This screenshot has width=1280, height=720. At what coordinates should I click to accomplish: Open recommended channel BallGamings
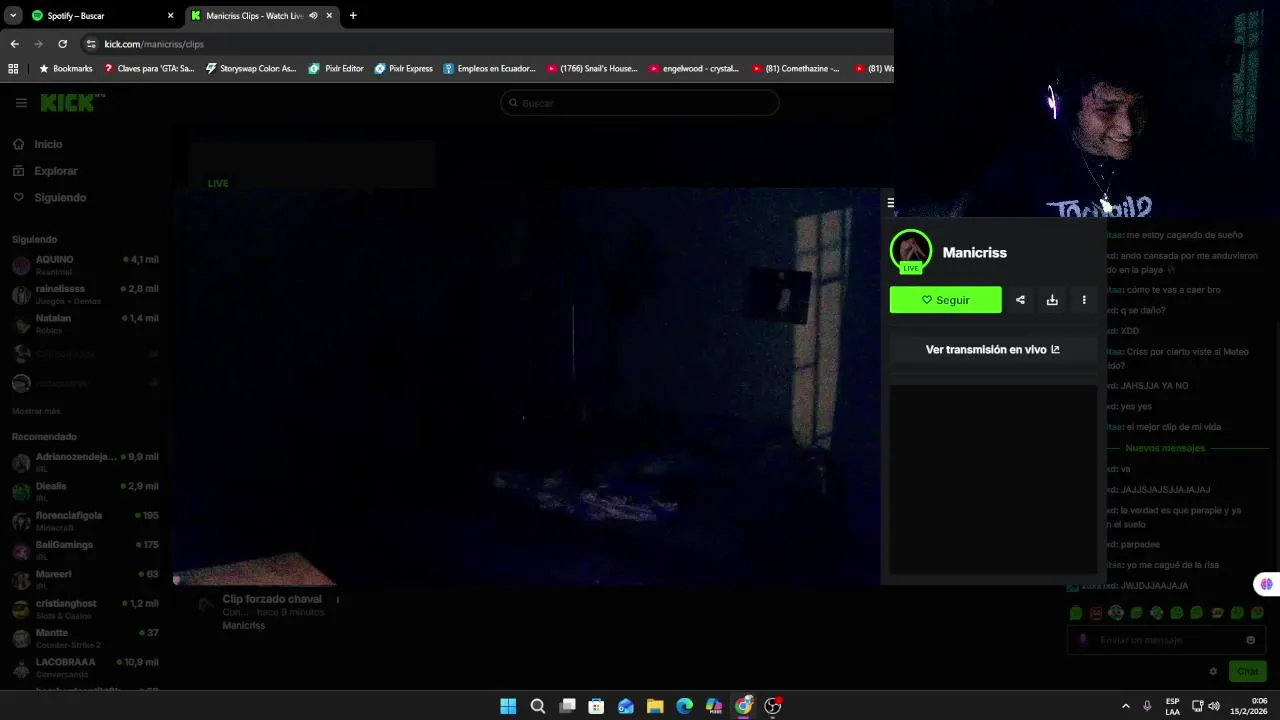pyautogui.click(x=85, y=550)
